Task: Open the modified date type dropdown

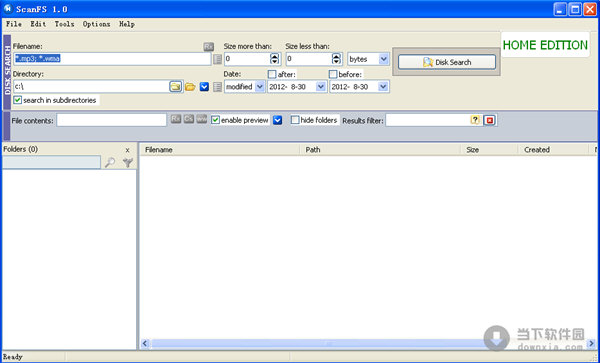Action: (259, 87)
